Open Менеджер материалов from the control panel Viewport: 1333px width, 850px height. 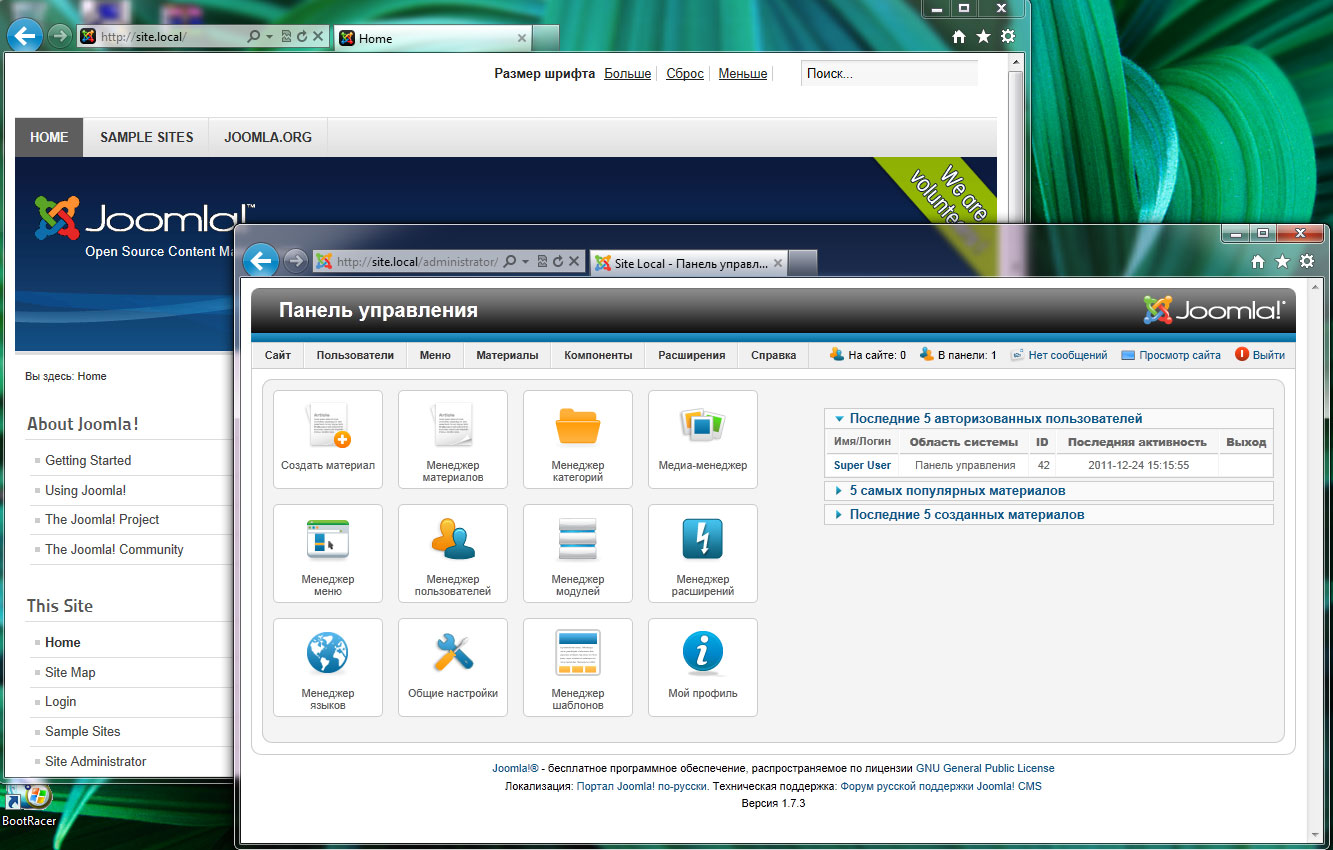point(453,439)
